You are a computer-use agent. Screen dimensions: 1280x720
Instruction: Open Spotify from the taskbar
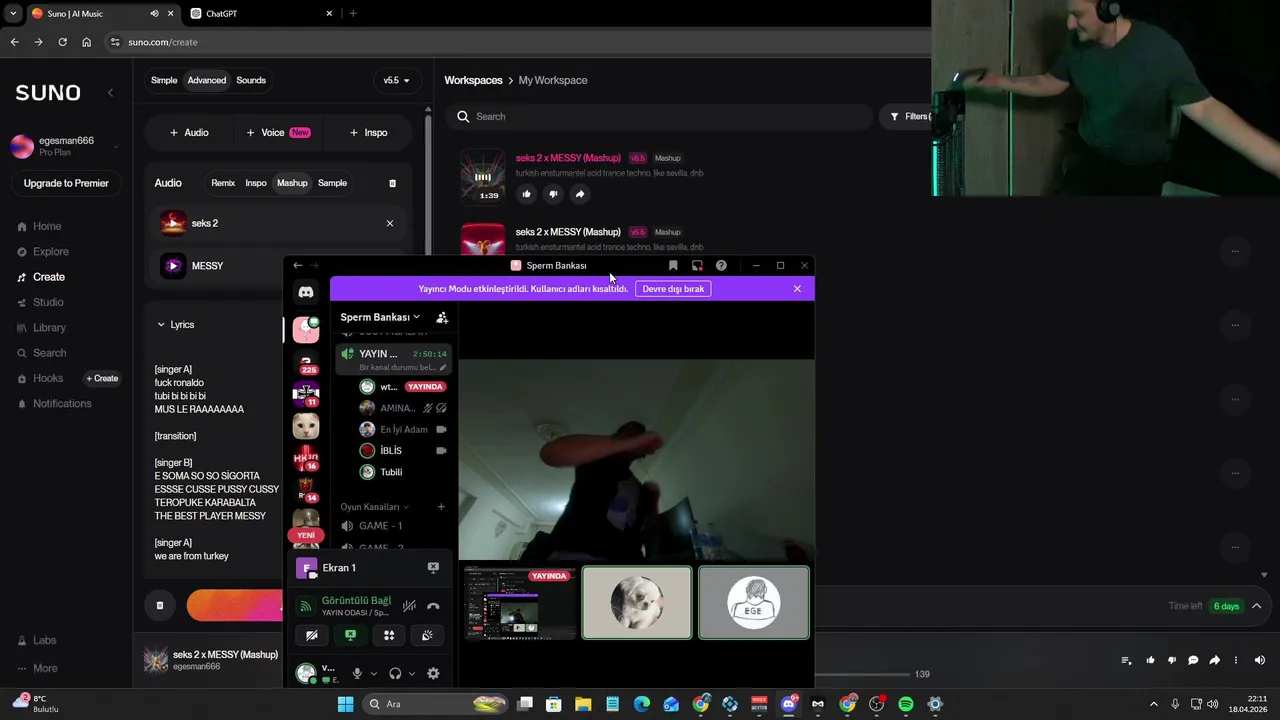906,704
